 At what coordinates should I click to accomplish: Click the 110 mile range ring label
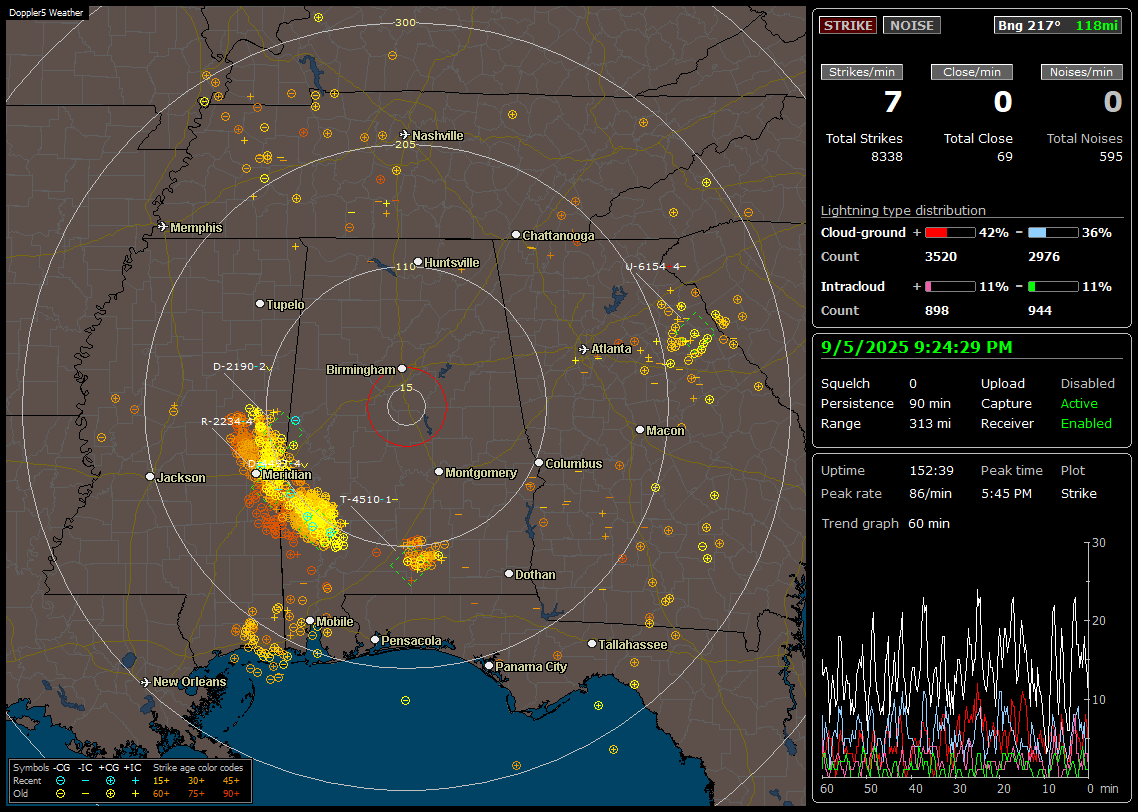click(405, 266)
